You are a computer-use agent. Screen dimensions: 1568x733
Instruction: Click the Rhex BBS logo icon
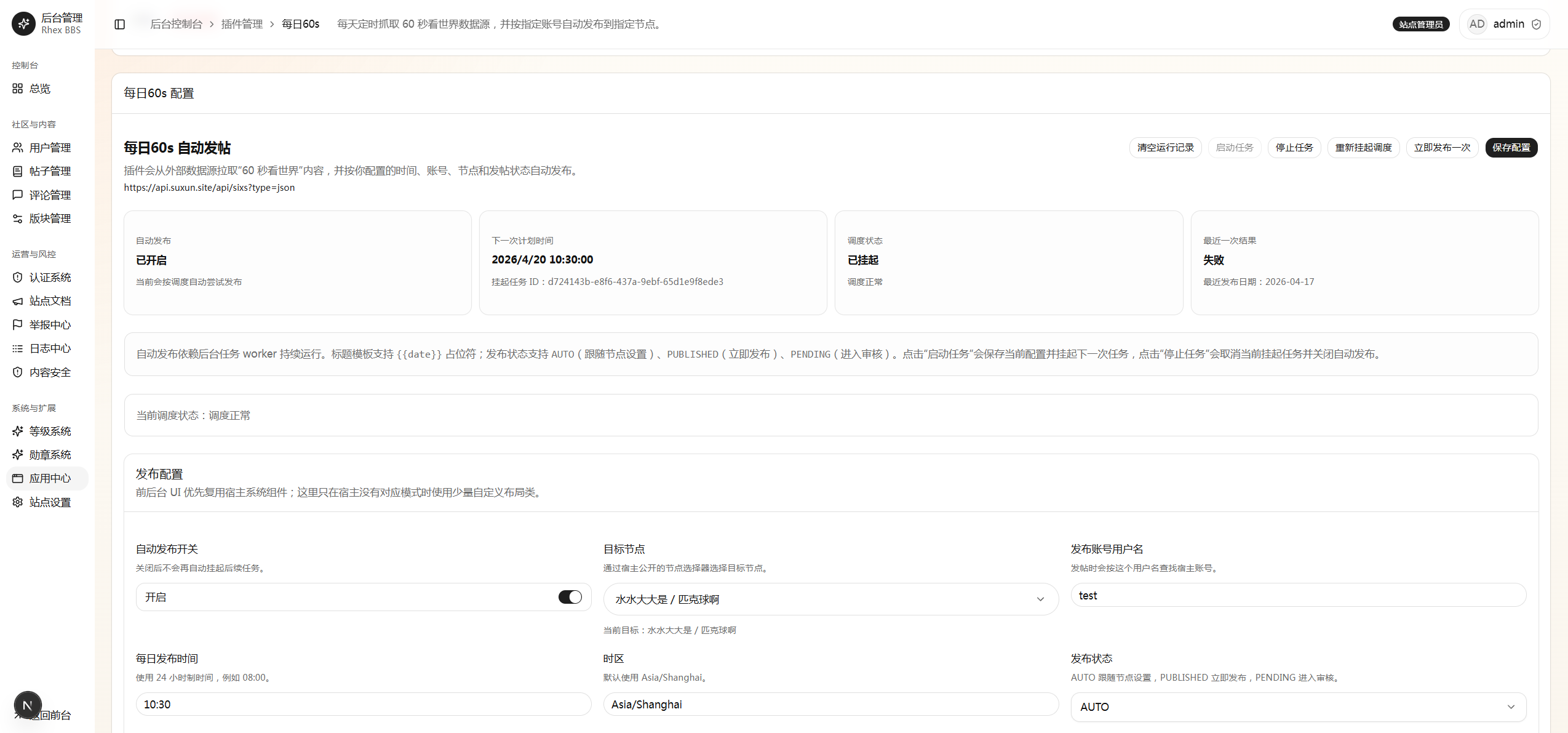23,24
